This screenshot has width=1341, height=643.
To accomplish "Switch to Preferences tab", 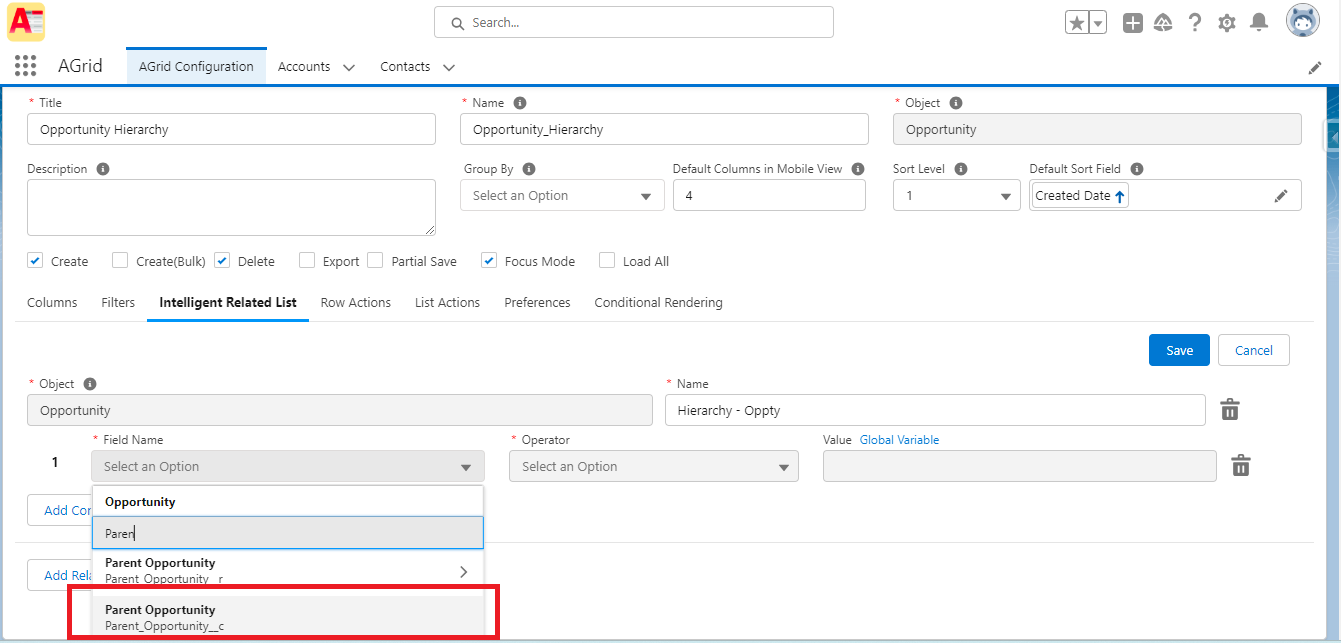I will 537,302.
